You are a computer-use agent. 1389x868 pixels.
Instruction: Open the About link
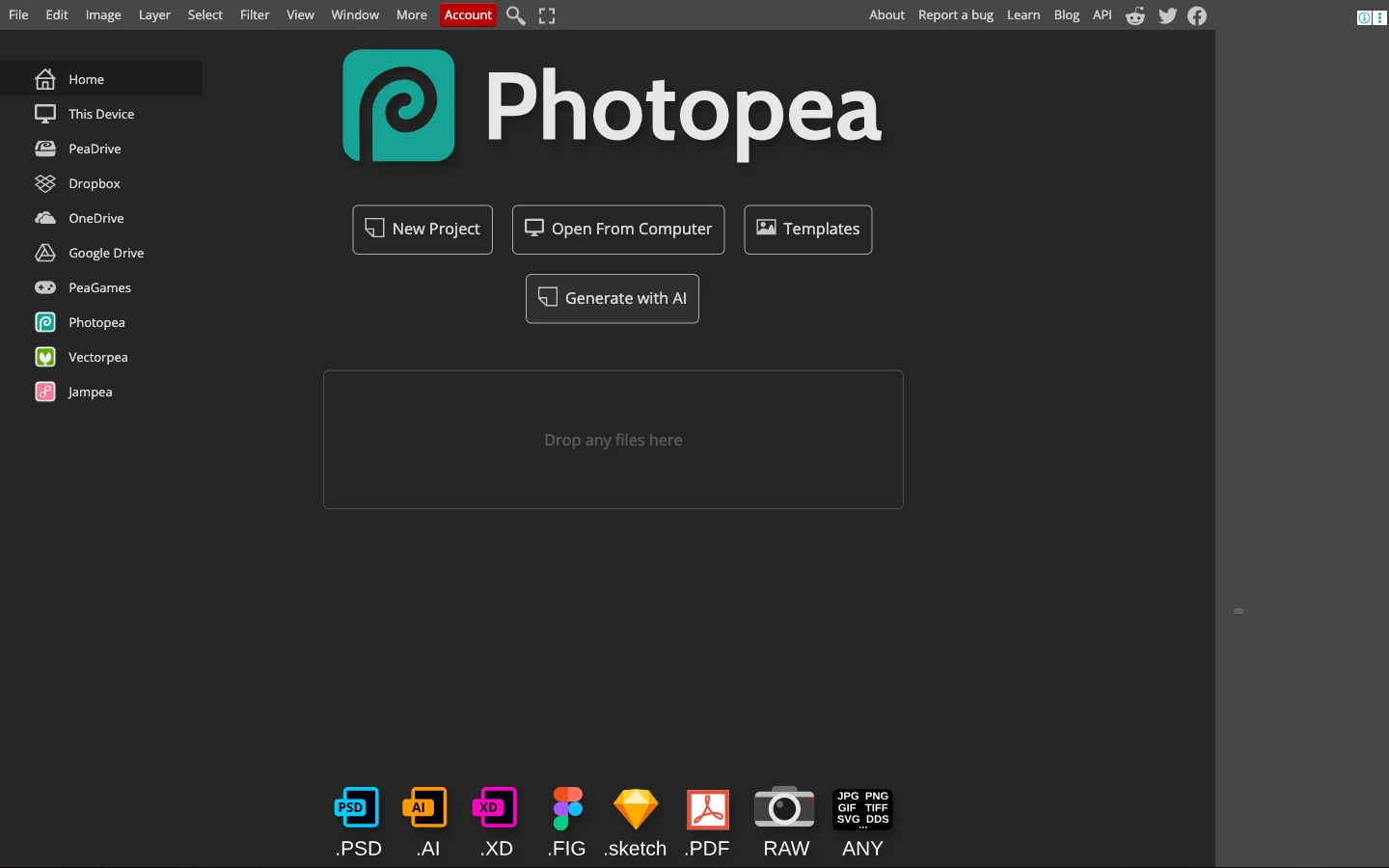tap(886, 14)
